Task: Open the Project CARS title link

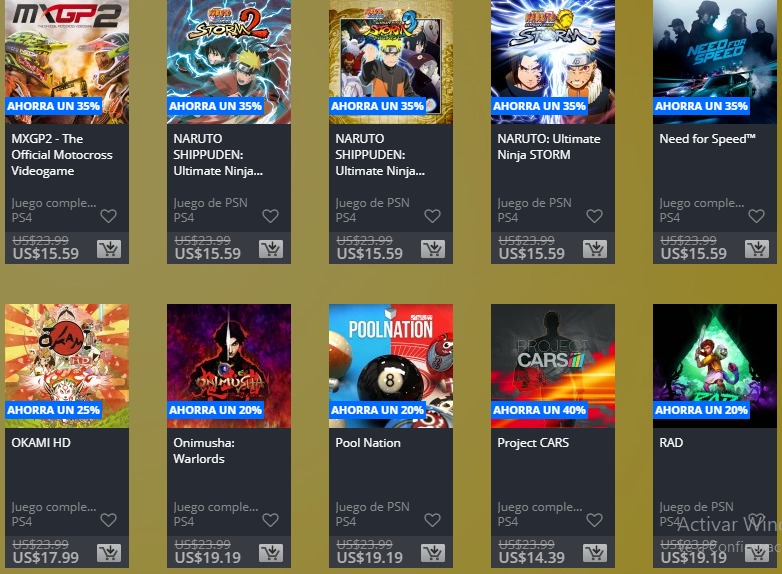Action: (x=533, y=443)
